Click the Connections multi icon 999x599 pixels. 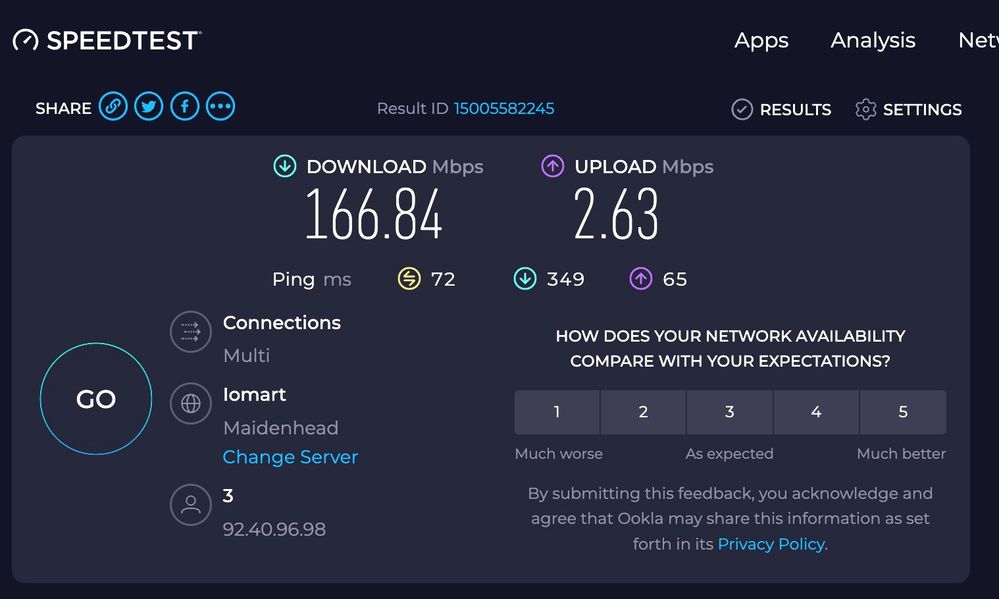point(190,332)
